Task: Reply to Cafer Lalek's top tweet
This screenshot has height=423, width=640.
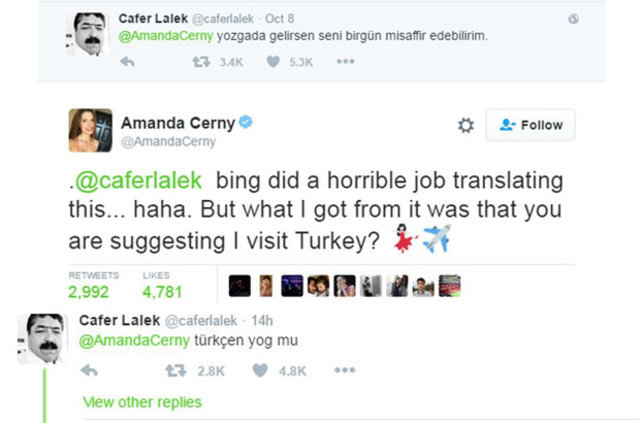Action: point(127,62)
